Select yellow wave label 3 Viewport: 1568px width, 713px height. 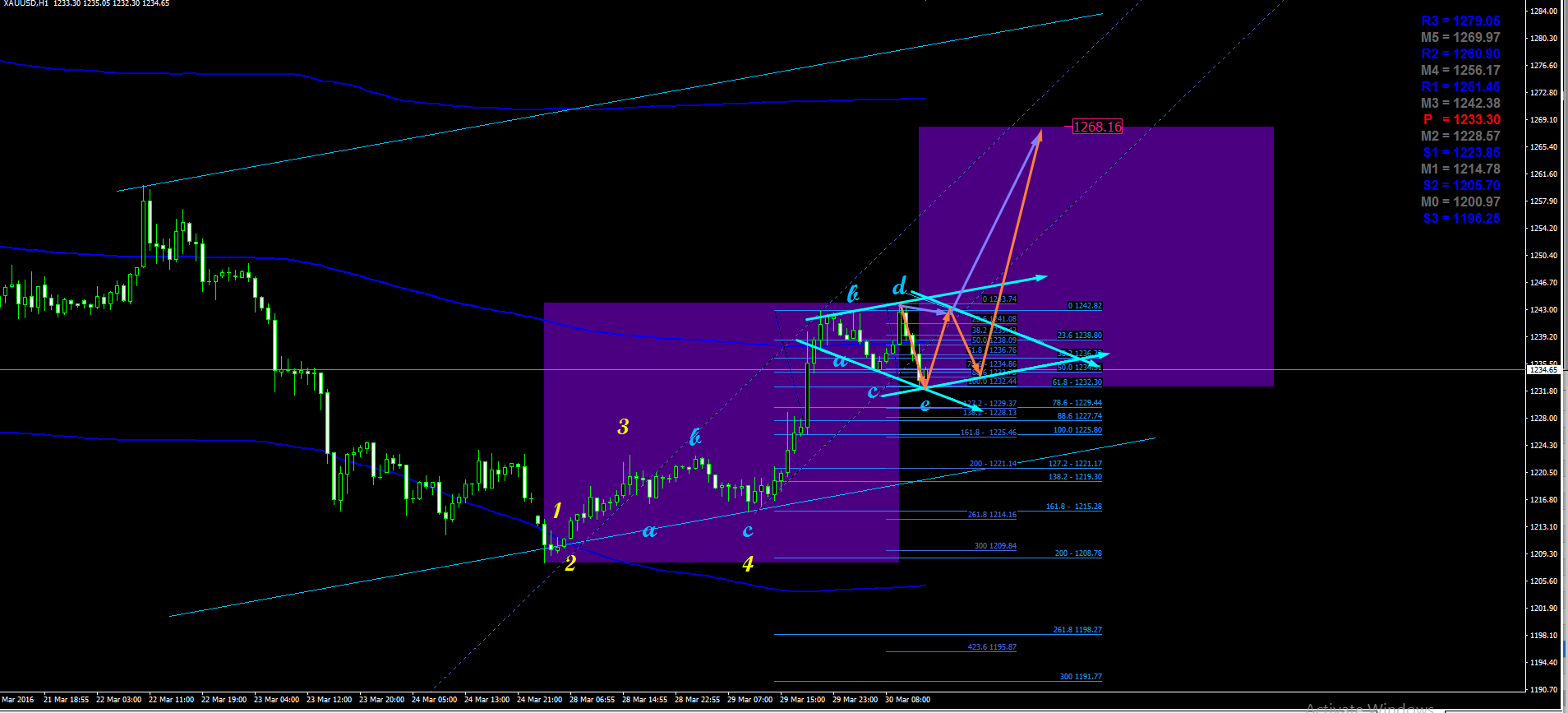pyautogui.click(x=623, y=427)
